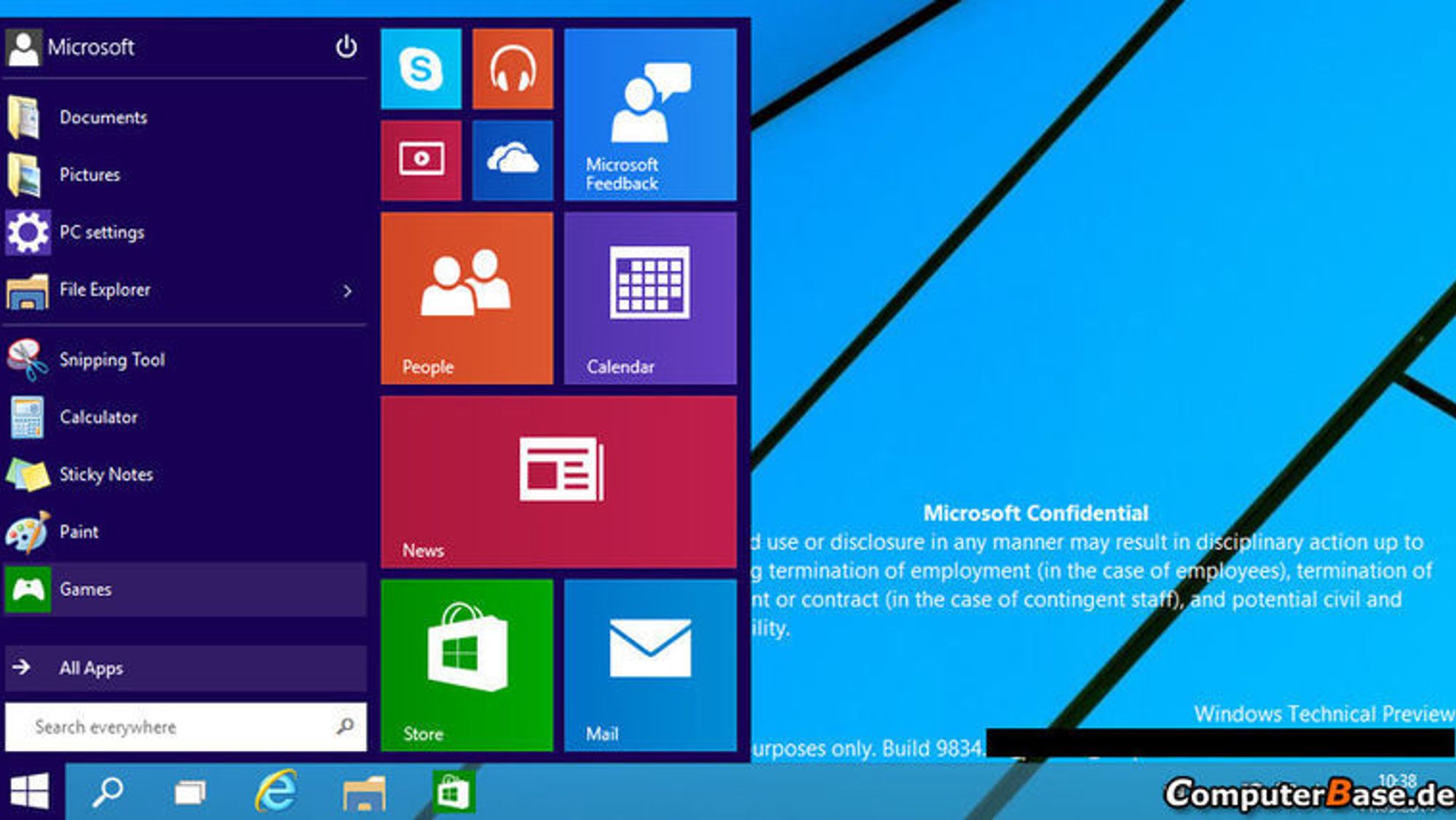
Task: Open the Store tile
Action: pos(466,663)
